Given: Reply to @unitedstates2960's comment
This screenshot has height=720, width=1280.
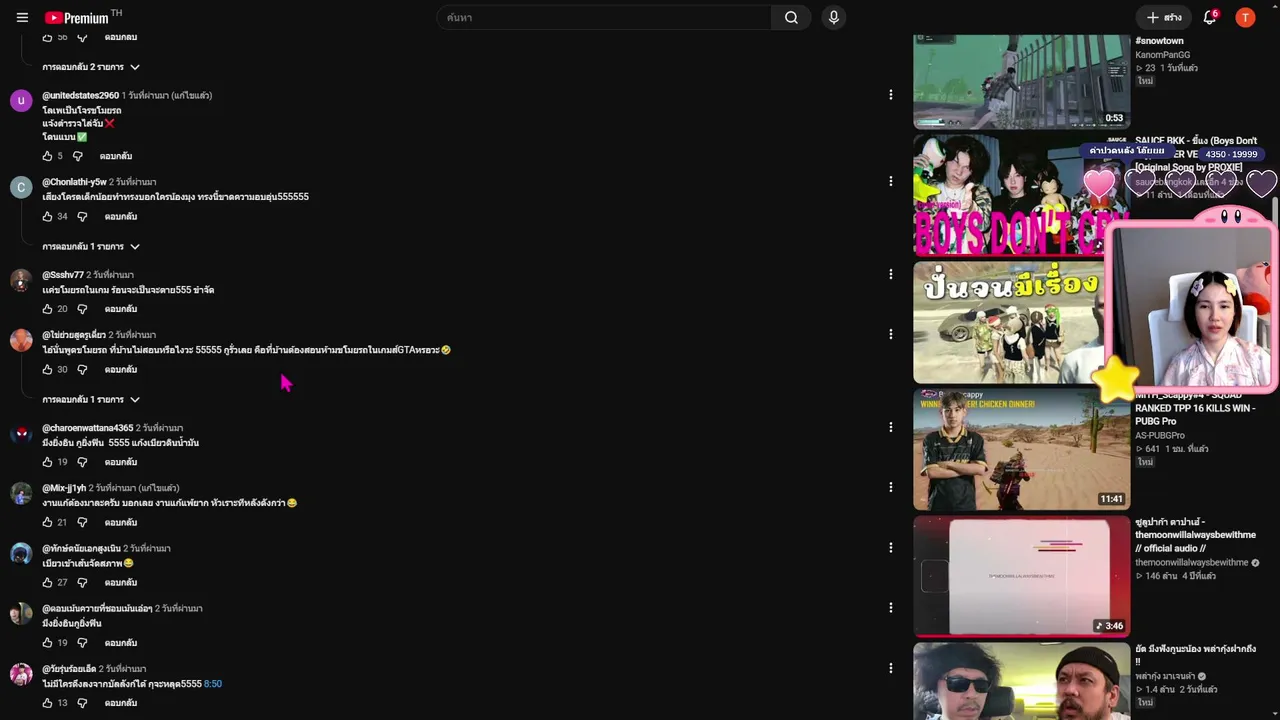Looking at the screenshot, I should [x=116, y=156].
